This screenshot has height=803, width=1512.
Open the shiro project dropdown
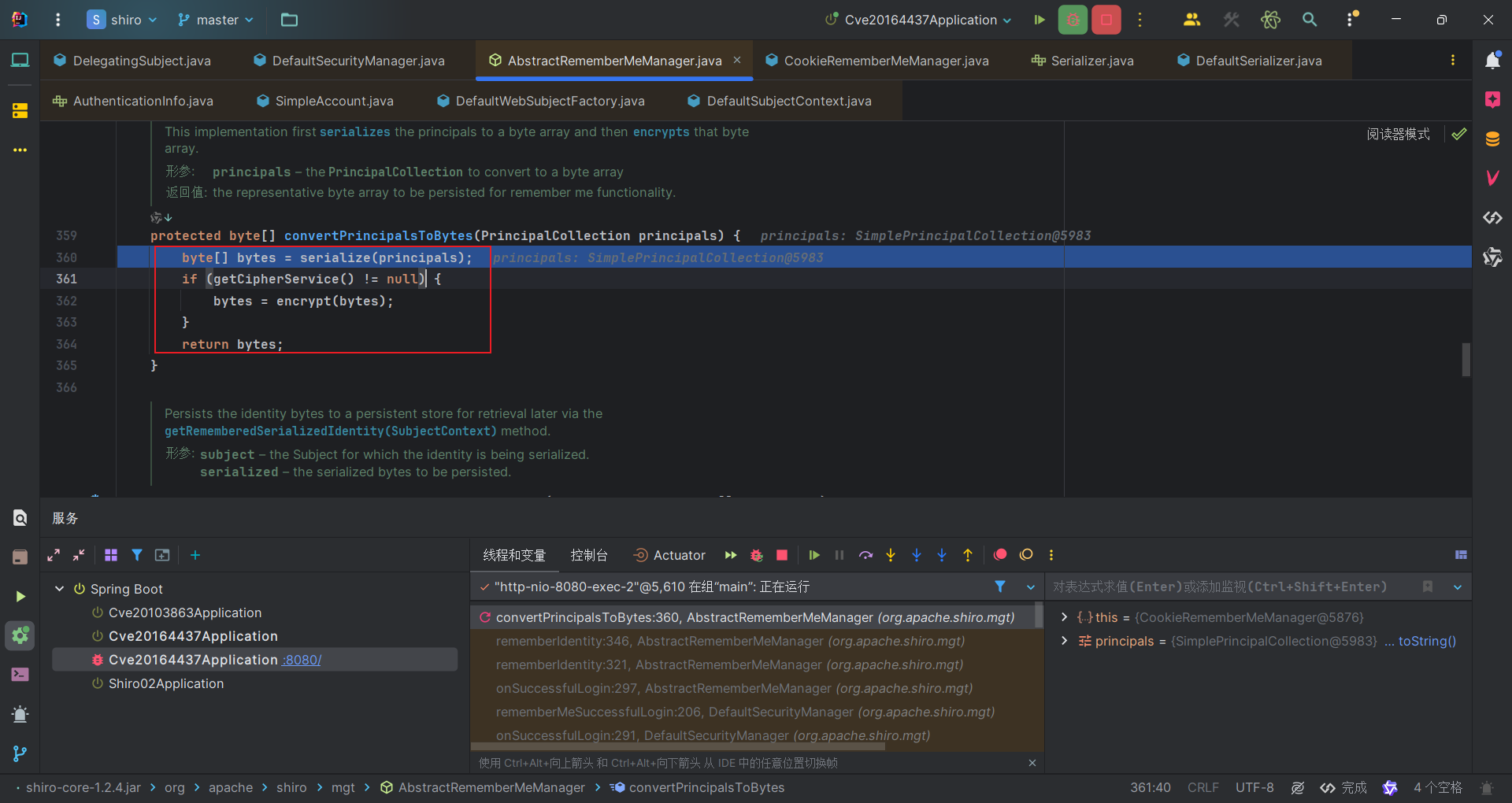tap(122, 20)
